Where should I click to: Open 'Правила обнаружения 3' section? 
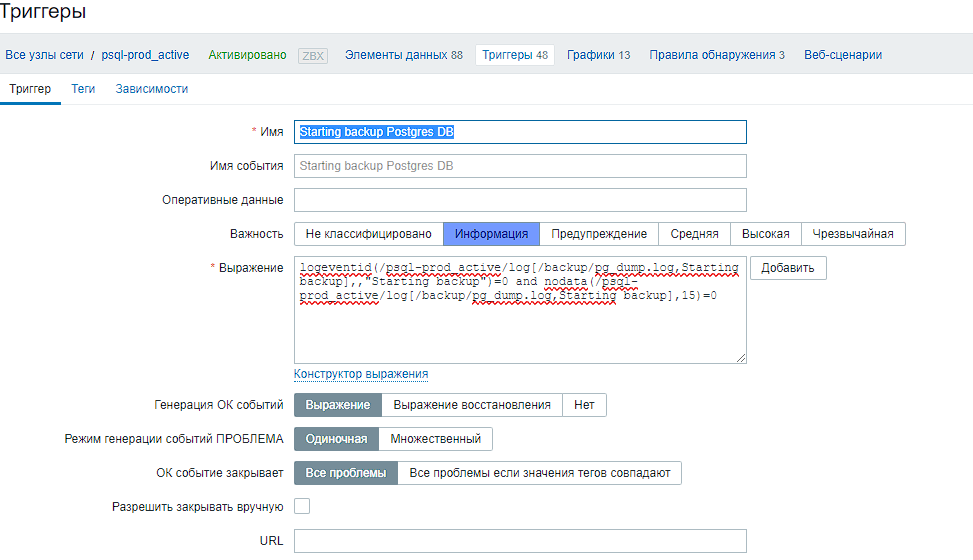pyautogui.click(x=717, y=55)
